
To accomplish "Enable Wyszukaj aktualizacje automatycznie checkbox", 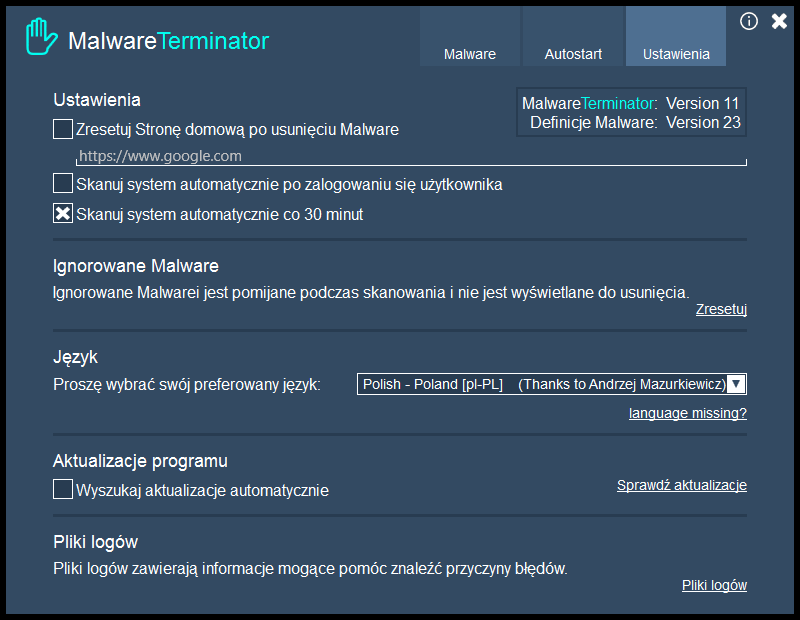I will (x=63, y=489).
